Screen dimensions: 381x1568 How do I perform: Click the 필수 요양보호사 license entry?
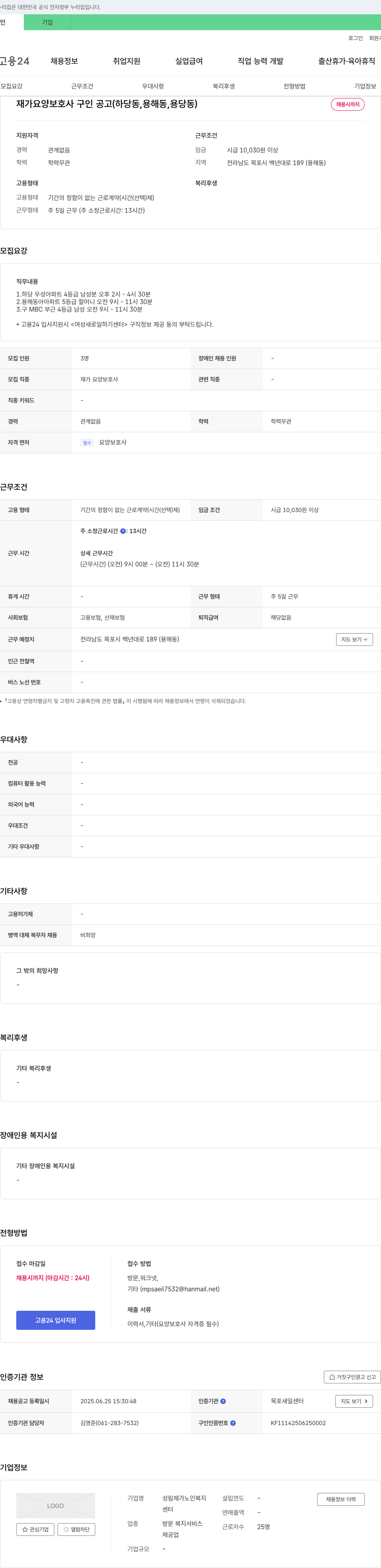pos(104,443)
